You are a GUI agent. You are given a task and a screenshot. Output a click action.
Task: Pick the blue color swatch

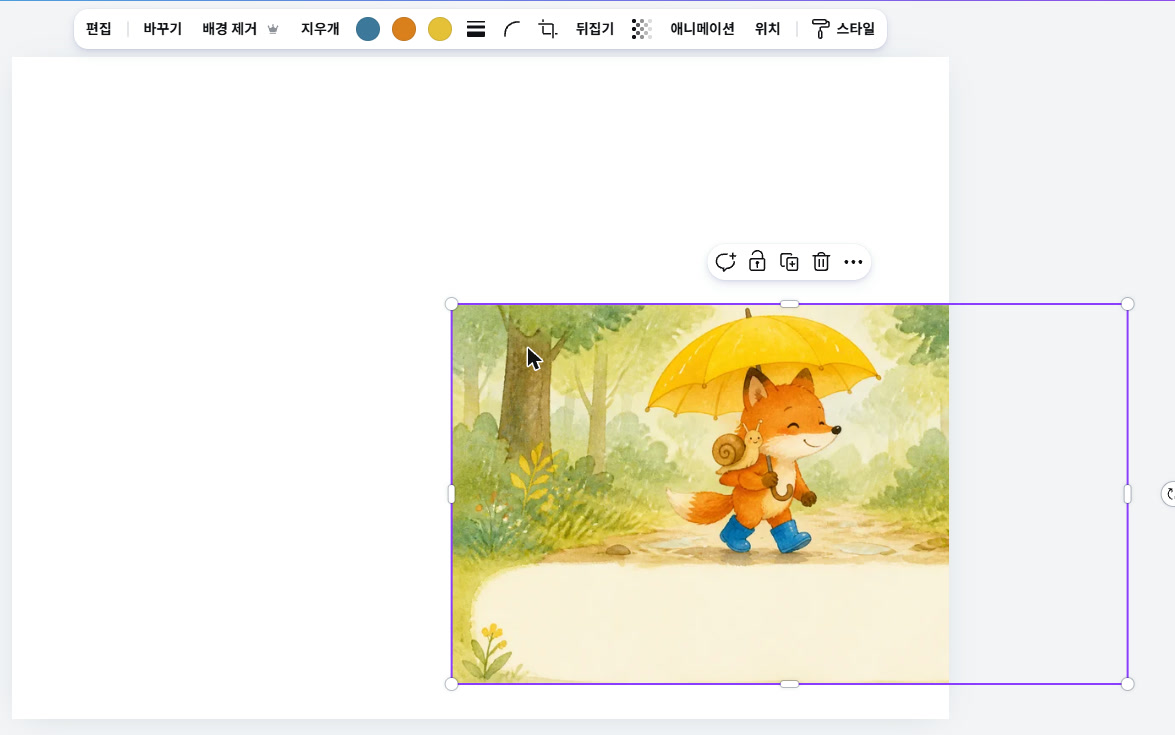pyautogui.click(x=368, y=29)
